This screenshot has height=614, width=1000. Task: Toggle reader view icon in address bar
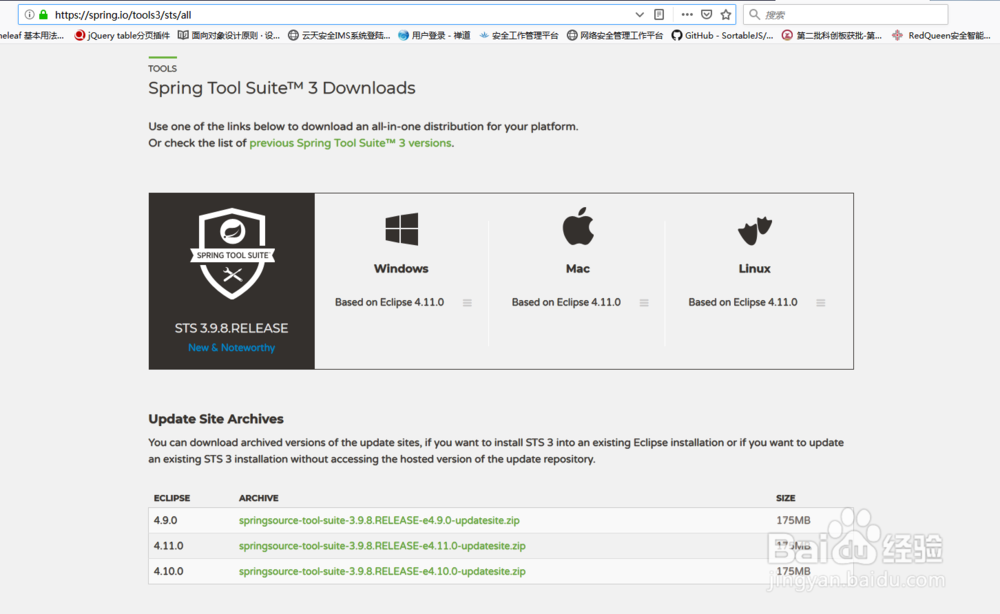coord(659,15)
